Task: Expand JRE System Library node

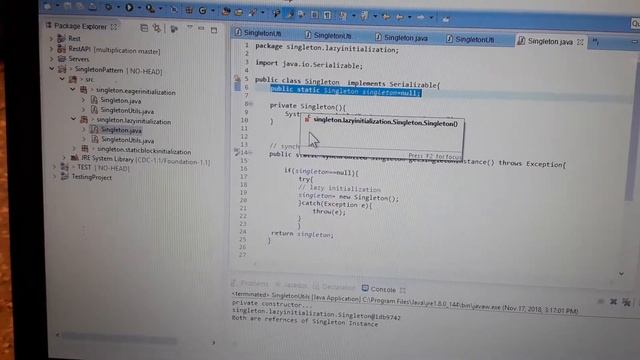Action: (64, 157)
